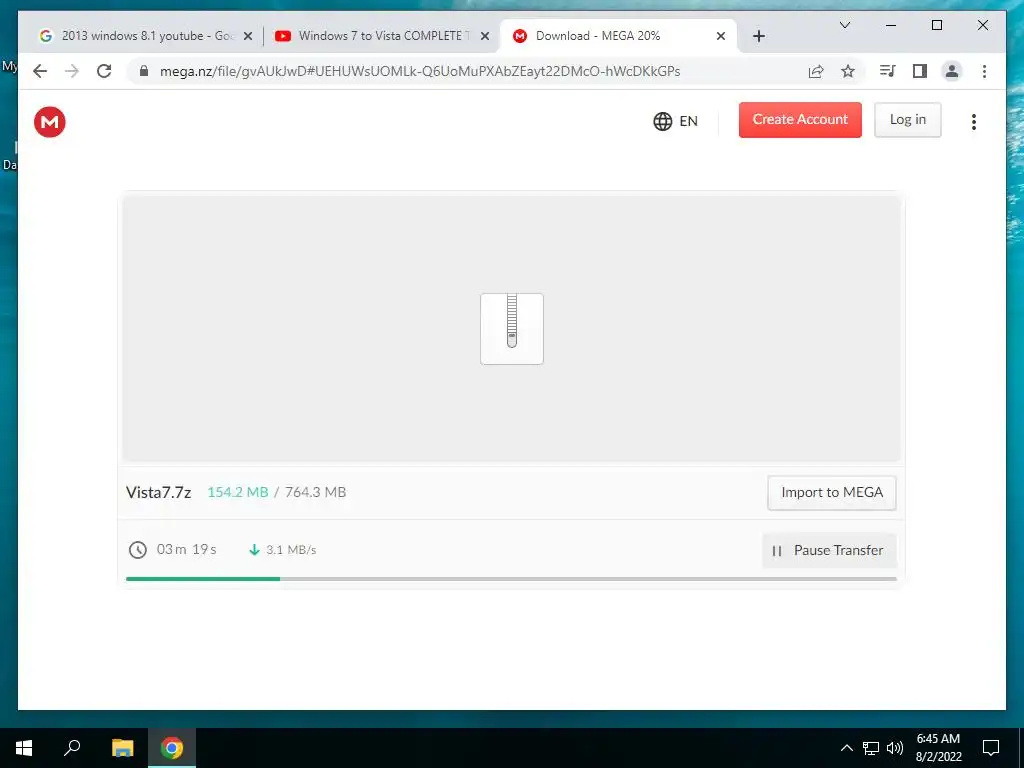This screenshot has height=768, width=1024.
Task: Open Windows Start menu
Action: point(24,748)
